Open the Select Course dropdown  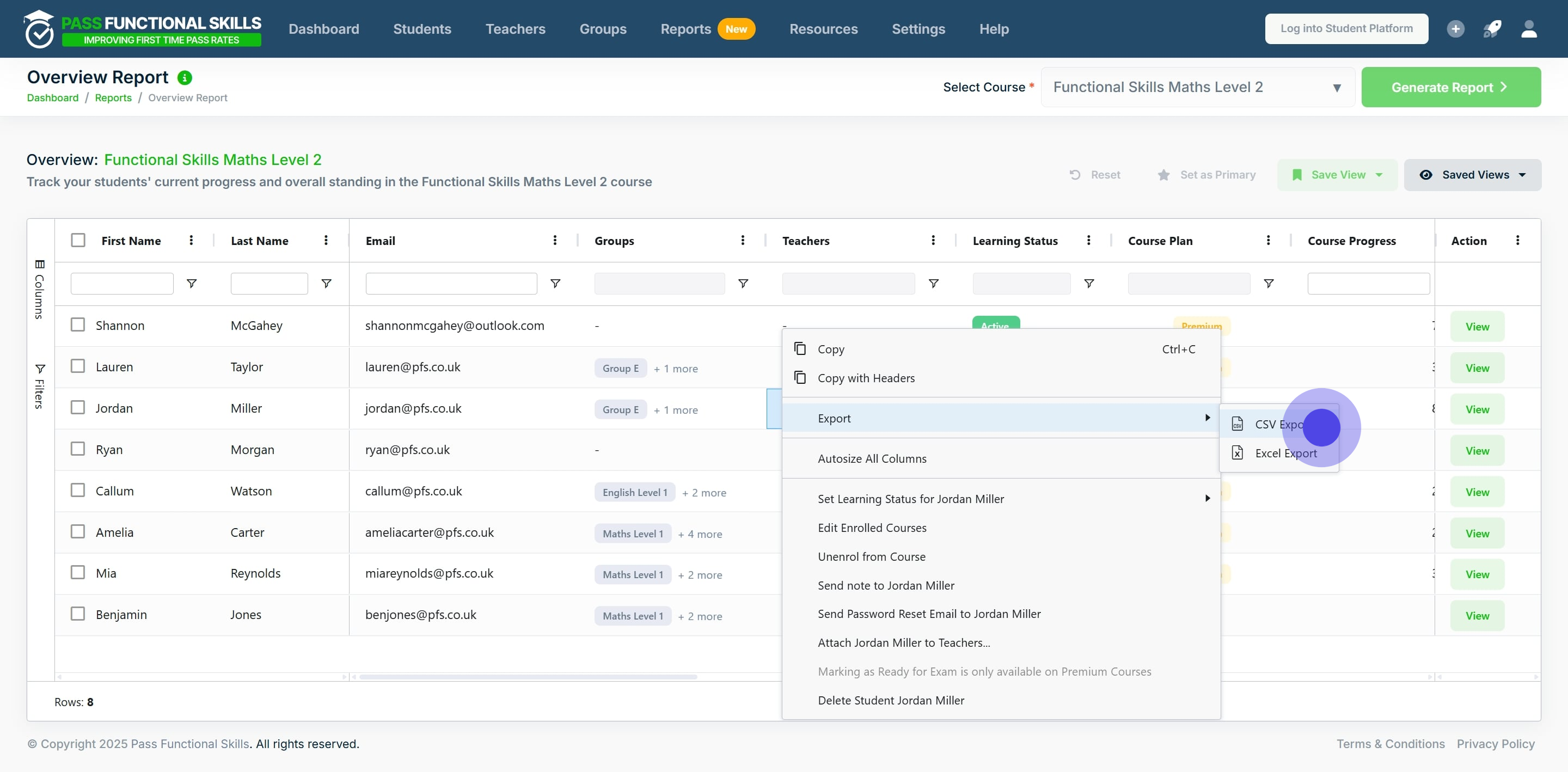tap(1197, 87)
